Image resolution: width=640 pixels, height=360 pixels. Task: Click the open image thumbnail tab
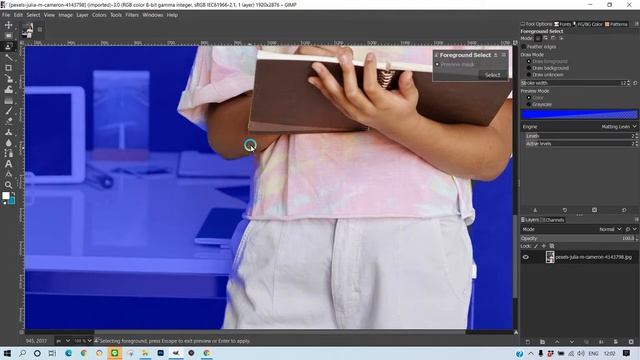click(27, 30)
